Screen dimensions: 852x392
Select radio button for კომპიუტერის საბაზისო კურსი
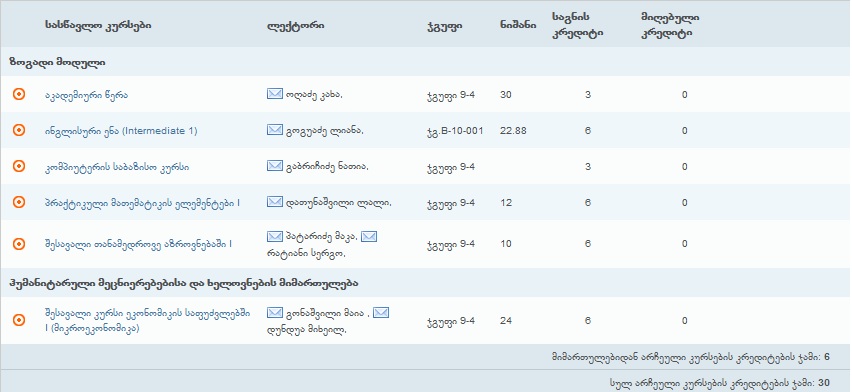tap(19, 166)
